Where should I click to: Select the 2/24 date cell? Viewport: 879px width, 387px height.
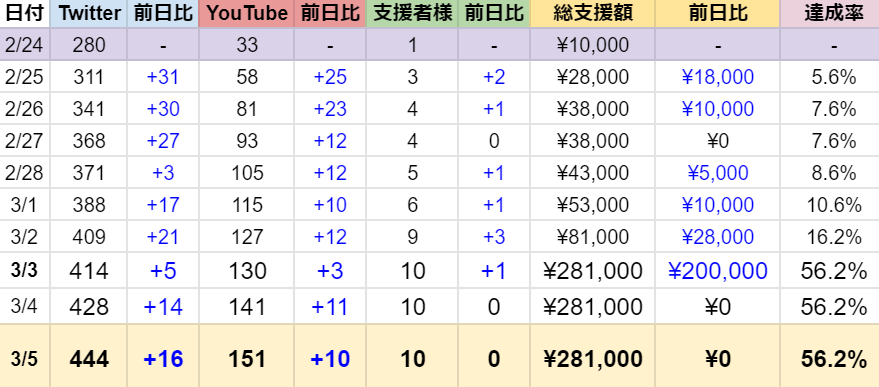(24, 44)
